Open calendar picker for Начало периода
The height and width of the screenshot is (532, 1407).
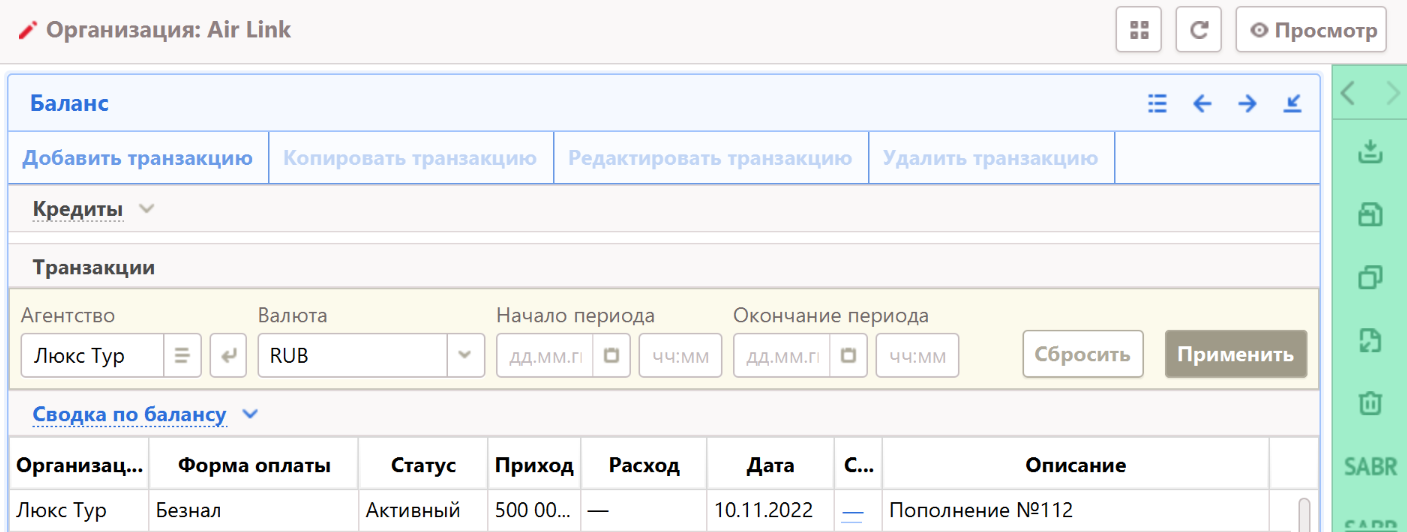(x=611, y=355)
